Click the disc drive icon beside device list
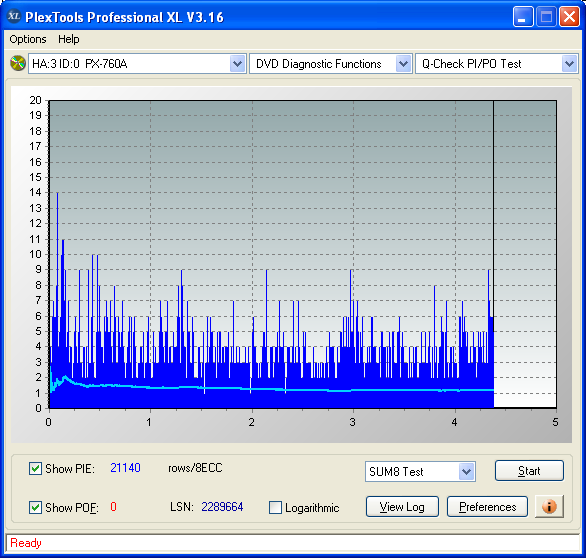This screenshot has width=586, height=558. point(17,63)
